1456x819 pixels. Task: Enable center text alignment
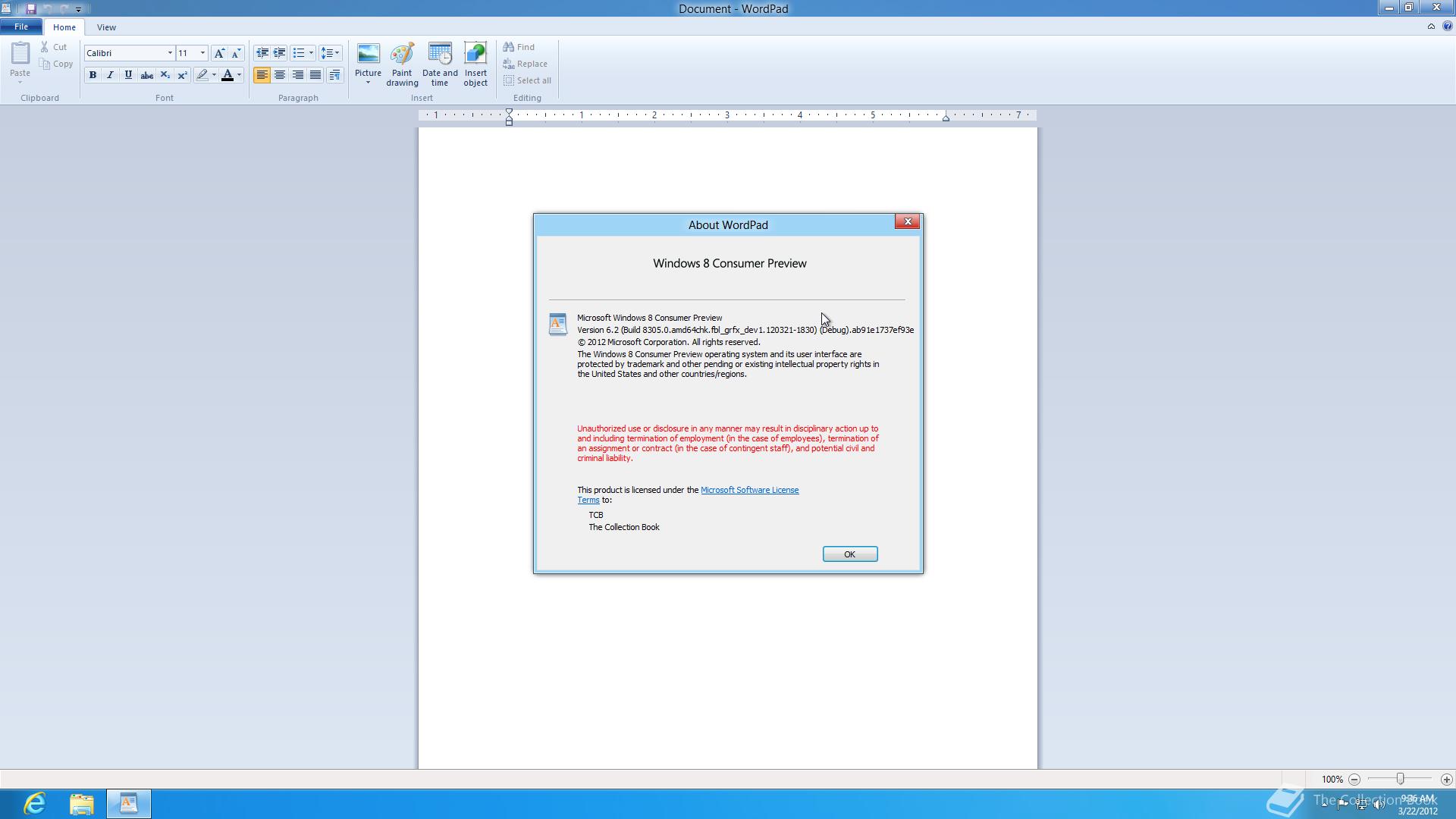point(280,75)
